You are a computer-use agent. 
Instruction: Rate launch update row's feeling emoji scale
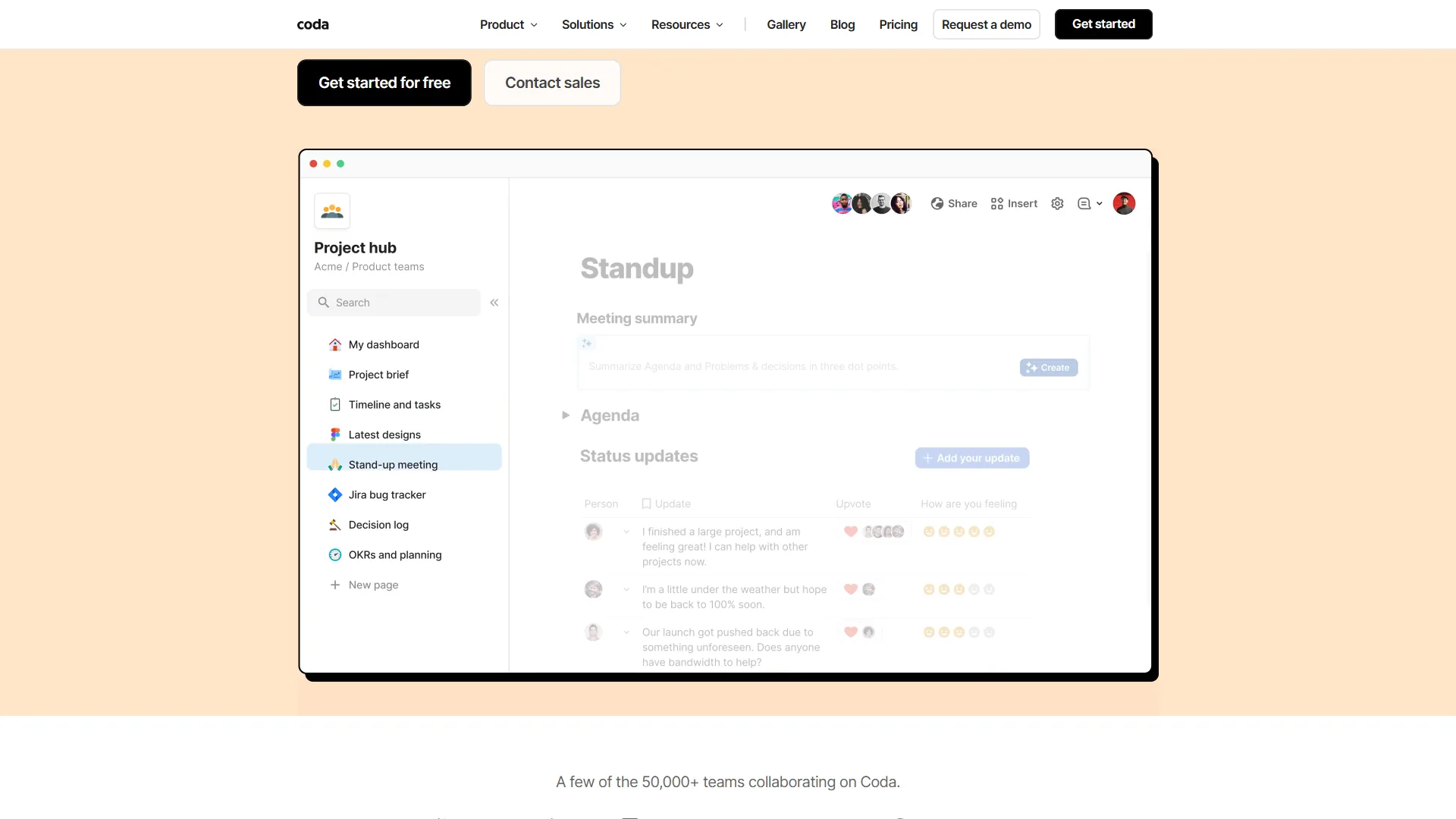[x=959, y=632]
